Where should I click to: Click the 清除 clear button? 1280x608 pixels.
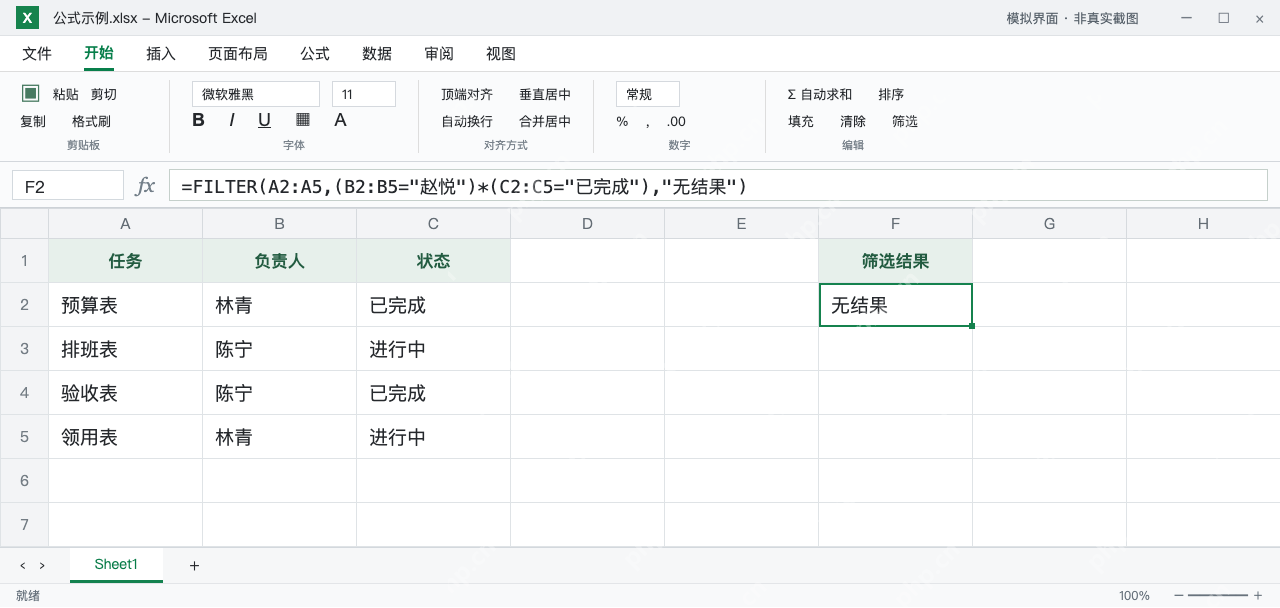853,121
